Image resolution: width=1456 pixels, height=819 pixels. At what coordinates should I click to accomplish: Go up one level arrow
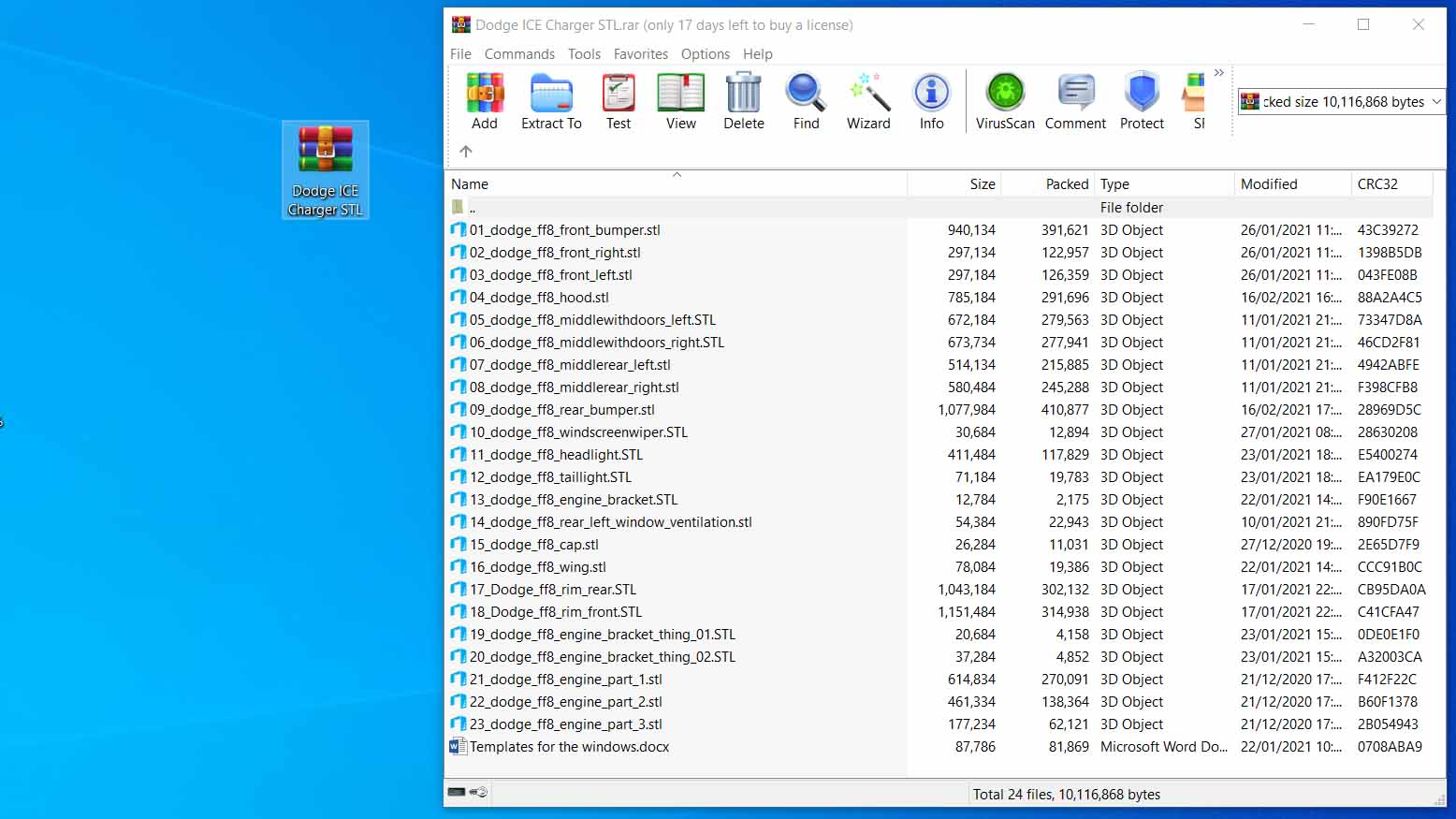tap(466, 151)
